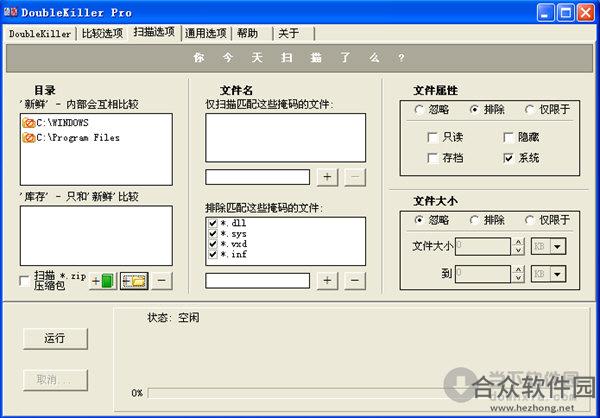This screenshot has width=600, height=418.
Task: Click the green add stock directory icon
Action: pos(103,281)
